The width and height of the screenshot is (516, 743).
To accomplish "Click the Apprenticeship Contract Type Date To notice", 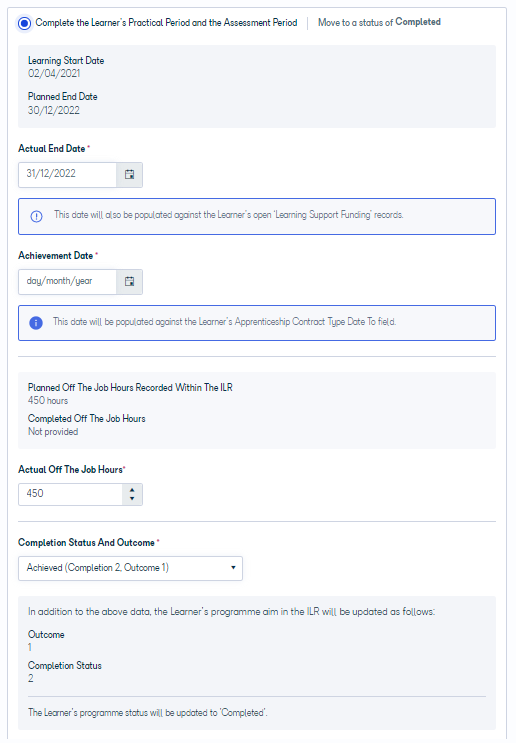I will point(225,322).
